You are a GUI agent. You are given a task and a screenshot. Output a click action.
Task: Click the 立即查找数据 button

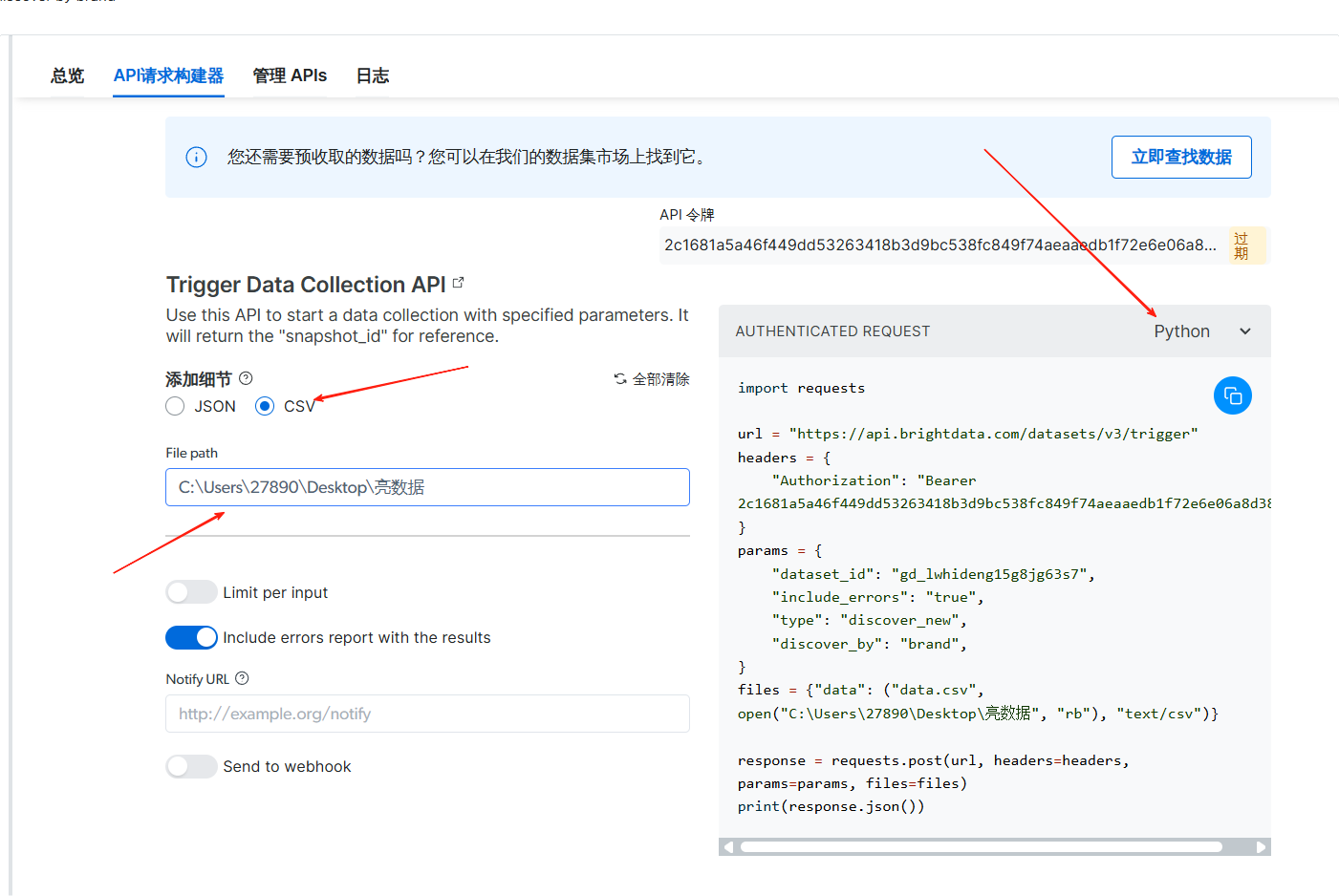(1181, 157)
